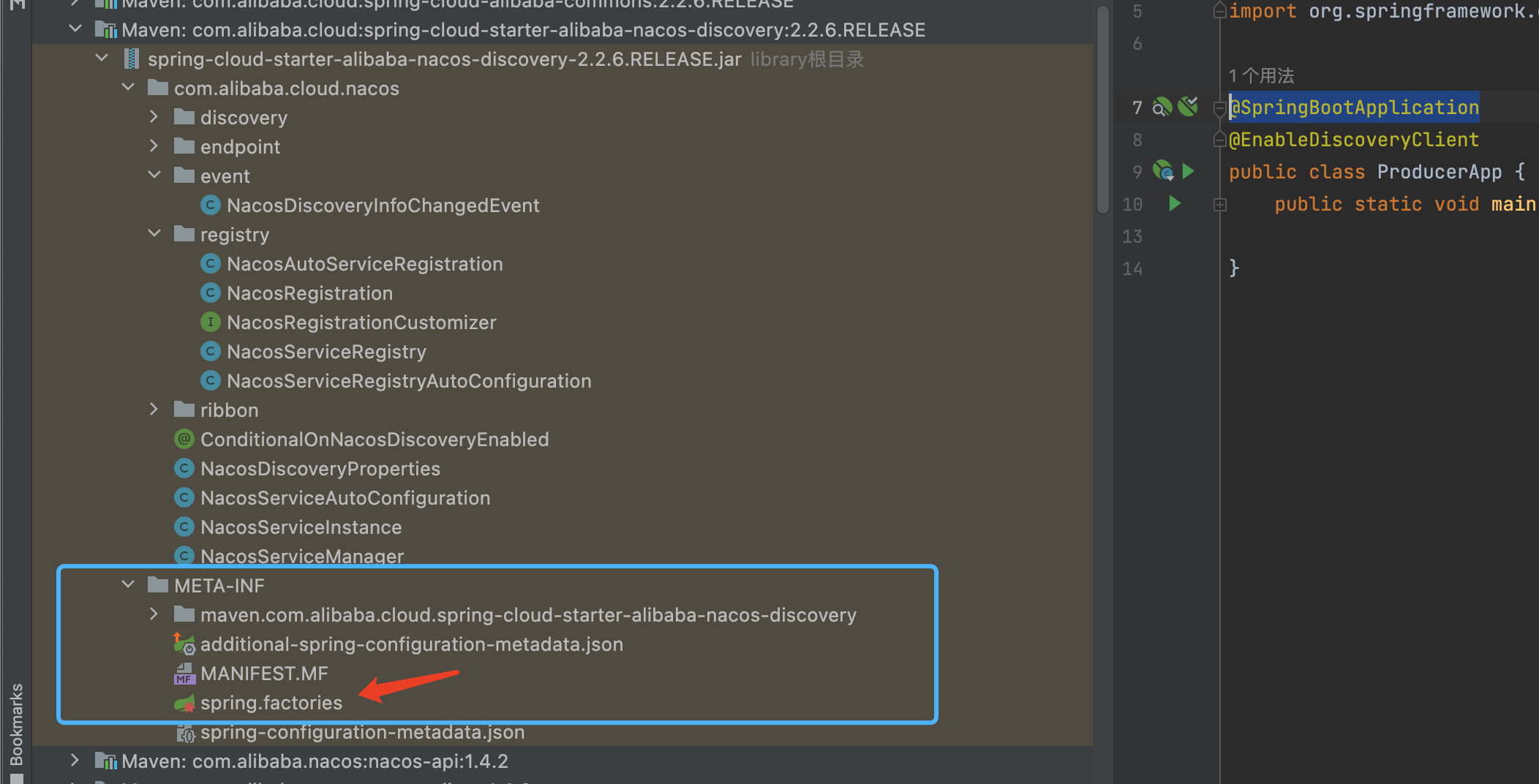The image size is (1539, 784).
Task: Click the main method name in editor
Action: [1514, 204]
